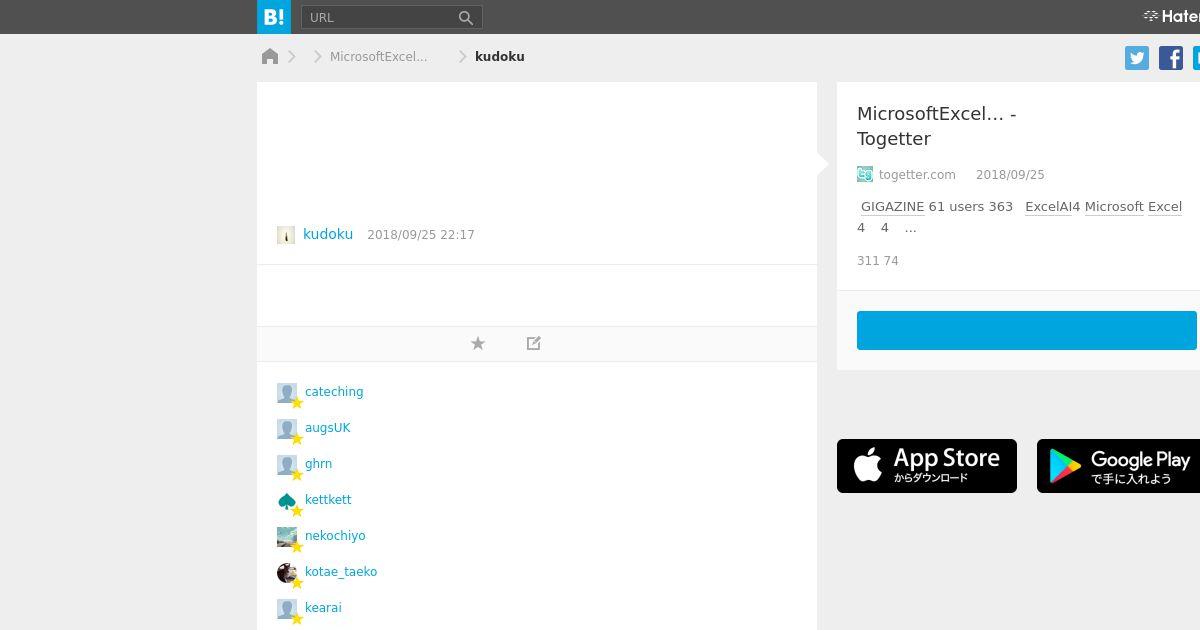Open kearai's avatar icon

point(287,609)
